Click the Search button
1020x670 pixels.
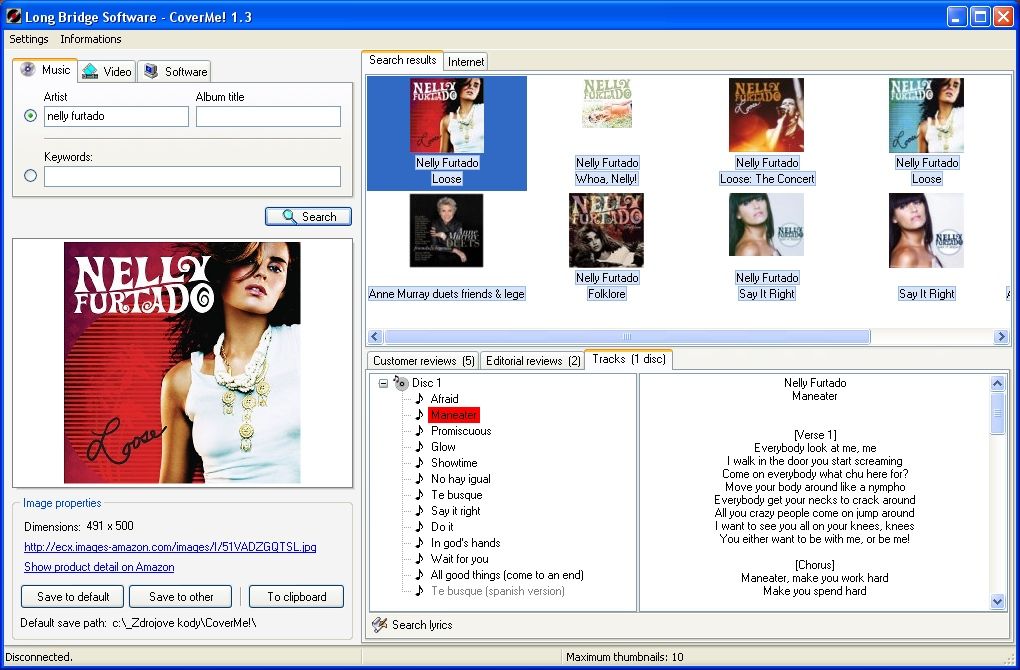click(308, 217)
